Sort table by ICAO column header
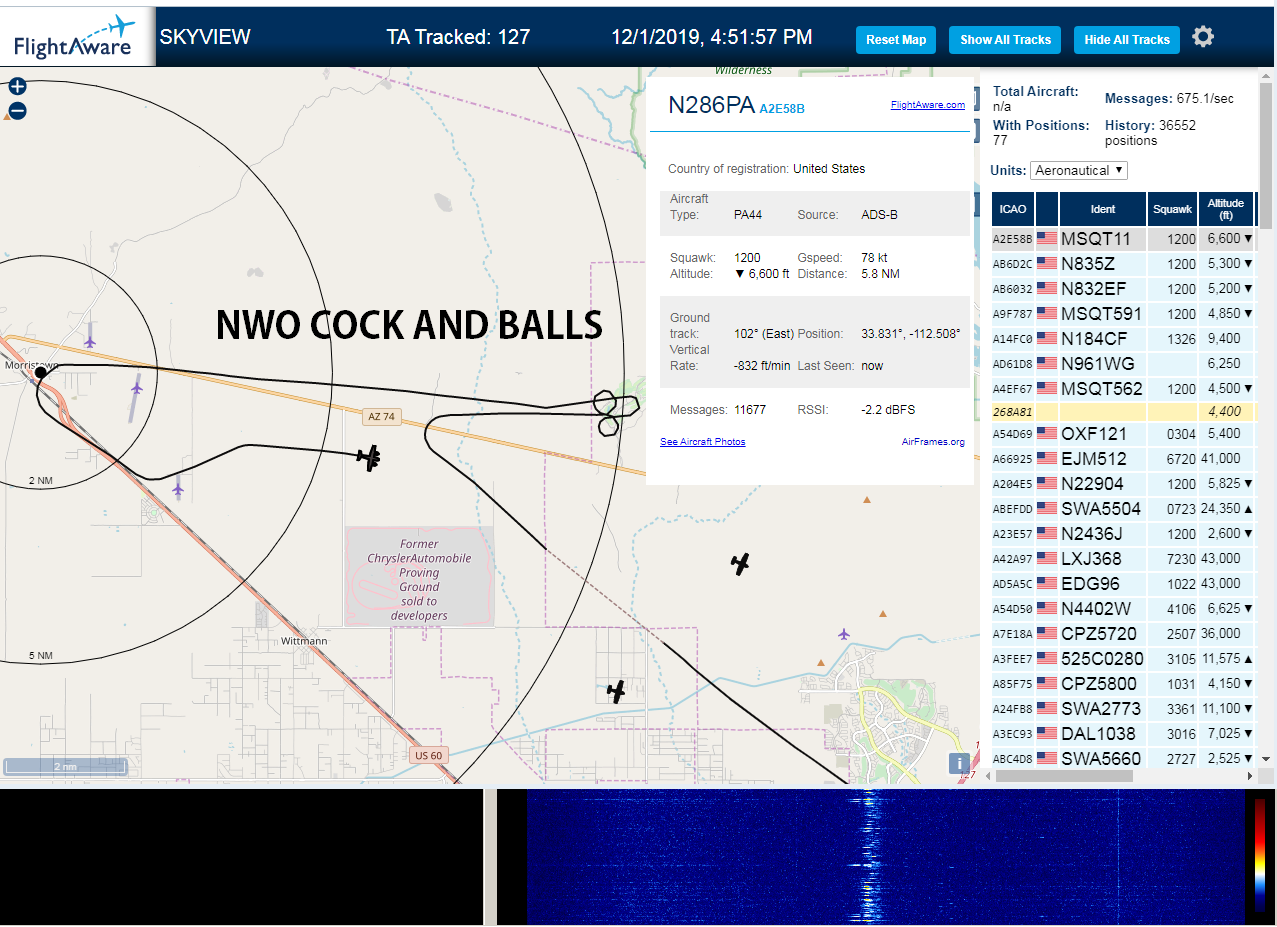The width and height of the screenshot is (1277, 927). pyautogui.click(x=1013, y=209)
